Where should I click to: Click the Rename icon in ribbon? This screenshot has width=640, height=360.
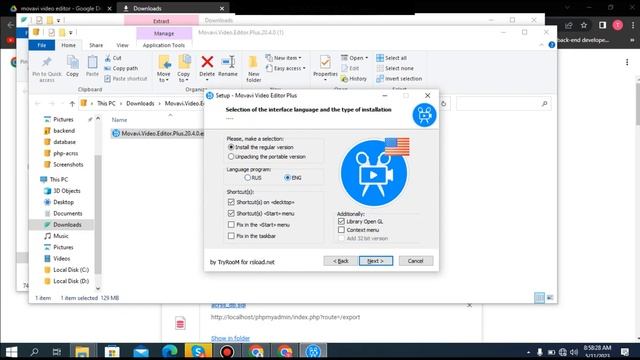tap(228, 62)
